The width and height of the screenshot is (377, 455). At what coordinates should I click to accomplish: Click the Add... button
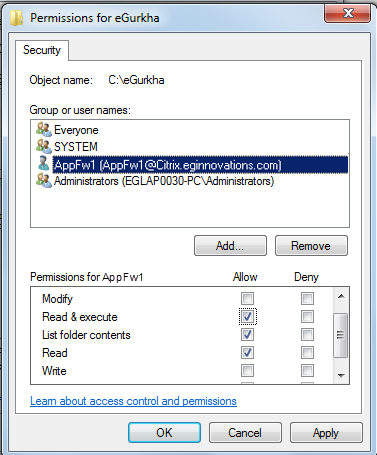[230, 246]
